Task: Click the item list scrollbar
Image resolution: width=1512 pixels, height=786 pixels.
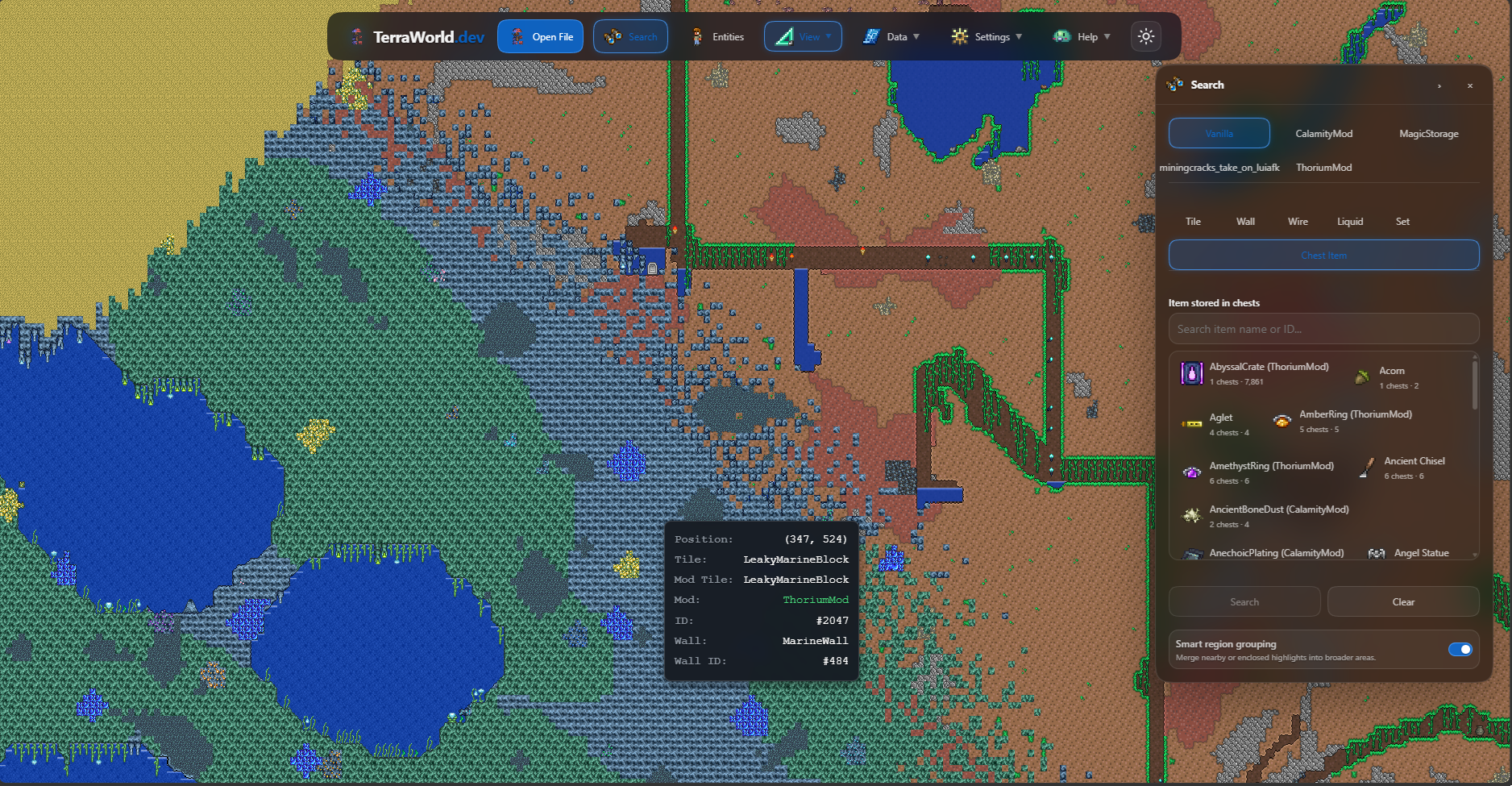Action: [1475, 385]
